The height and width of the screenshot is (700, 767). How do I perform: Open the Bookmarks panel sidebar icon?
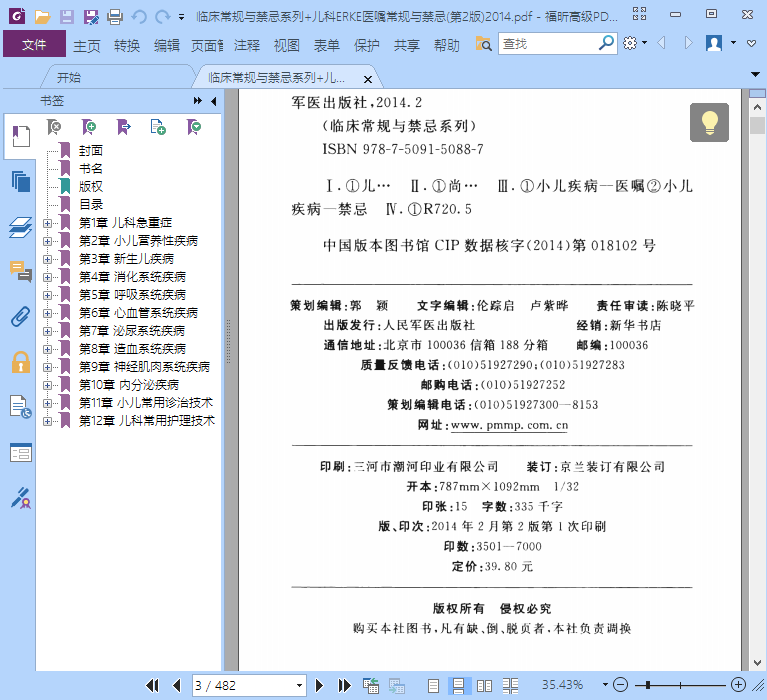[21, 136]
